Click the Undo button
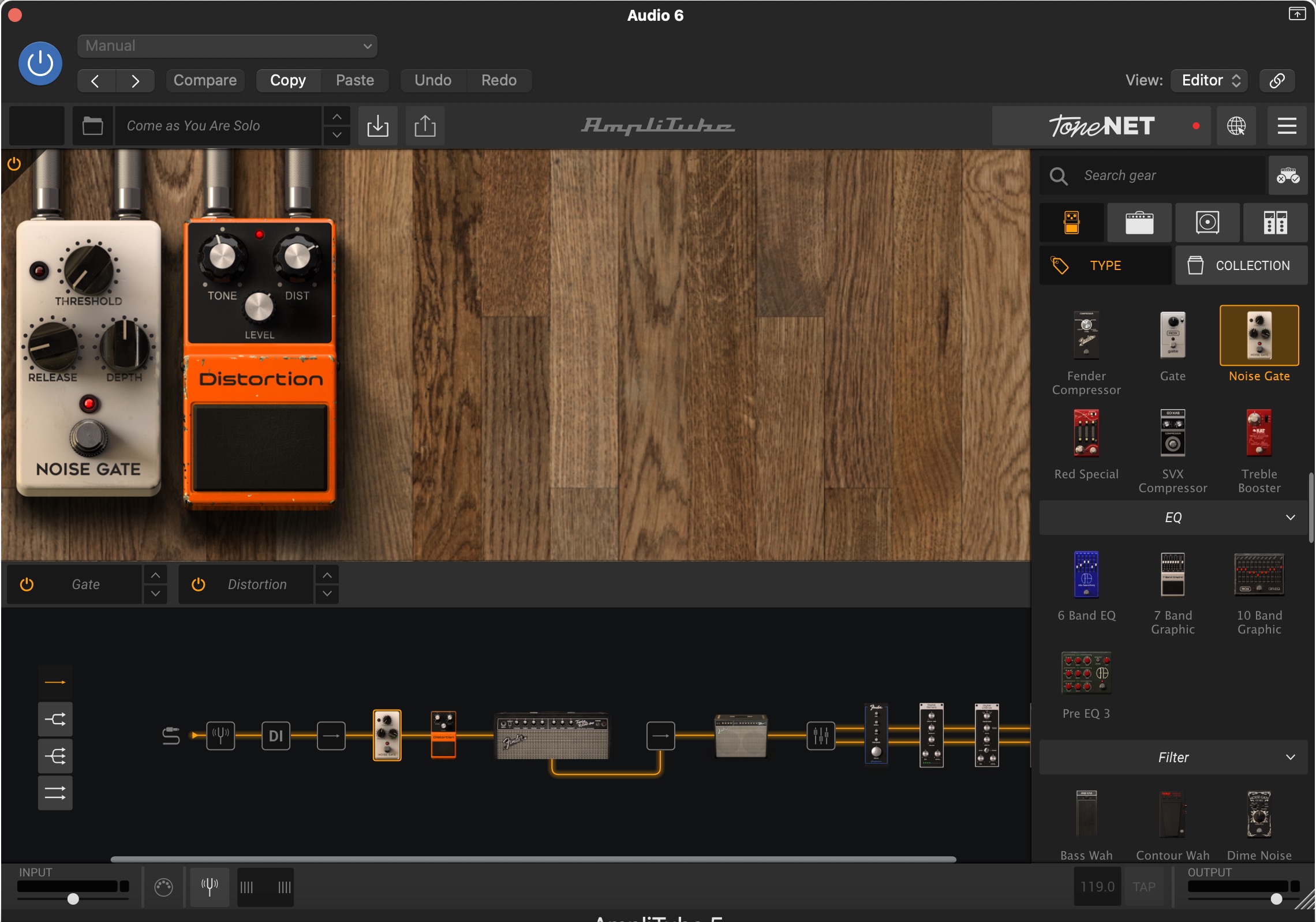Screen dimensions: 1316x922 tap(433, 80)
